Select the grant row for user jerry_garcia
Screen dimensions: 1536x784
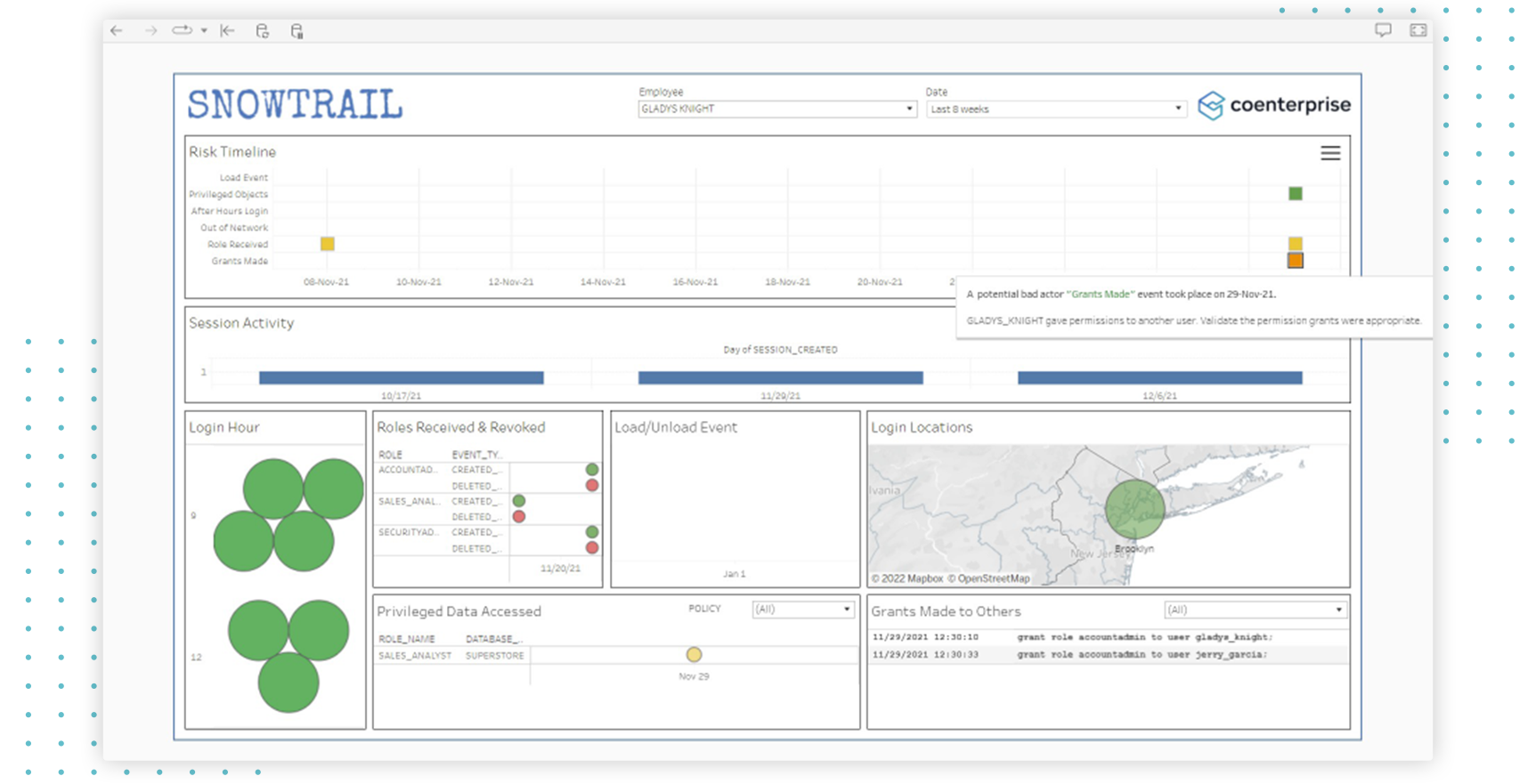click(x=1108, y=654)
